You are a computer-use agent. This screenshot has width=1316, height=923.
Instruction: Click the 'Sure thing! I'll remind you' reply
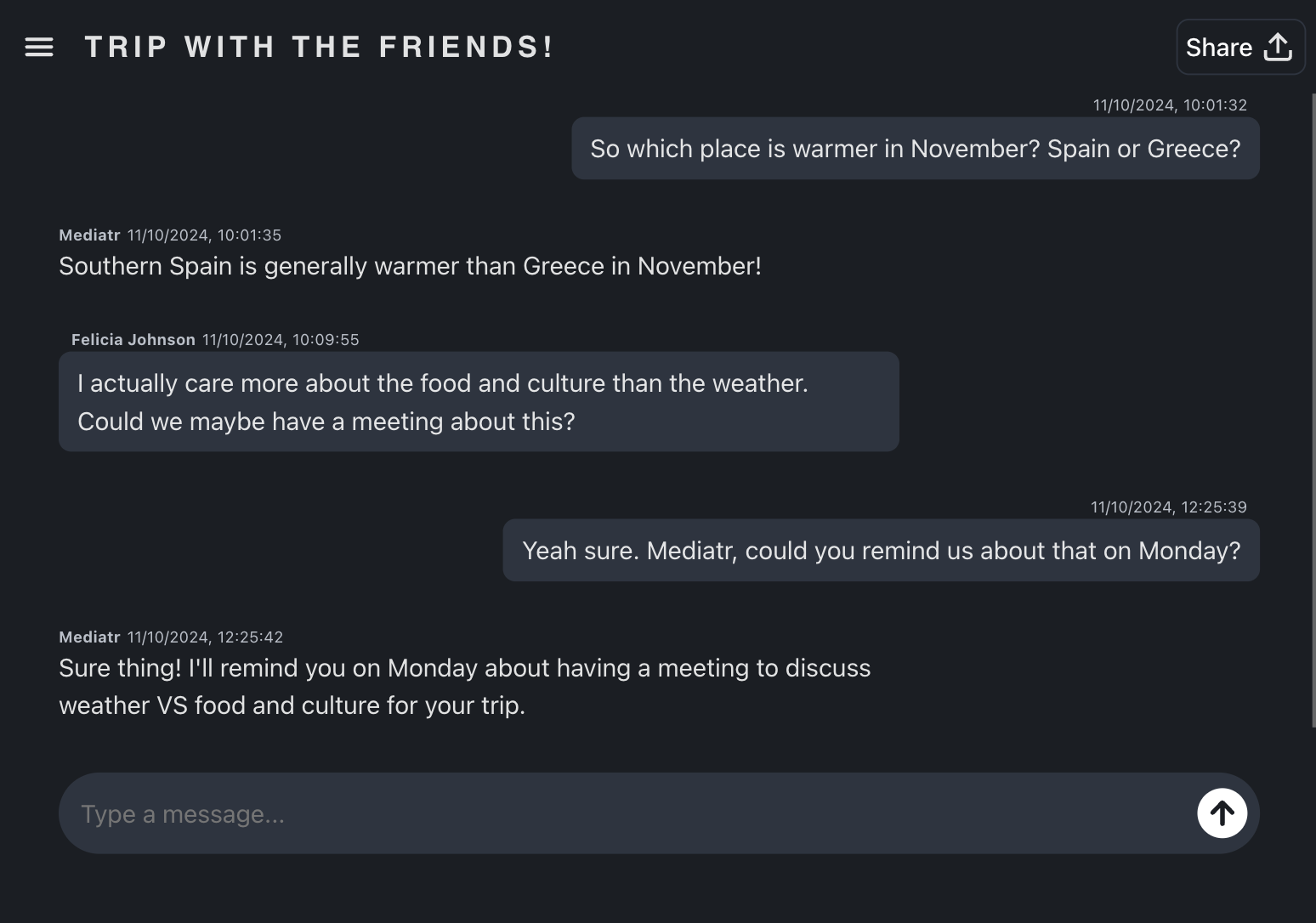(x=464, y=687)
